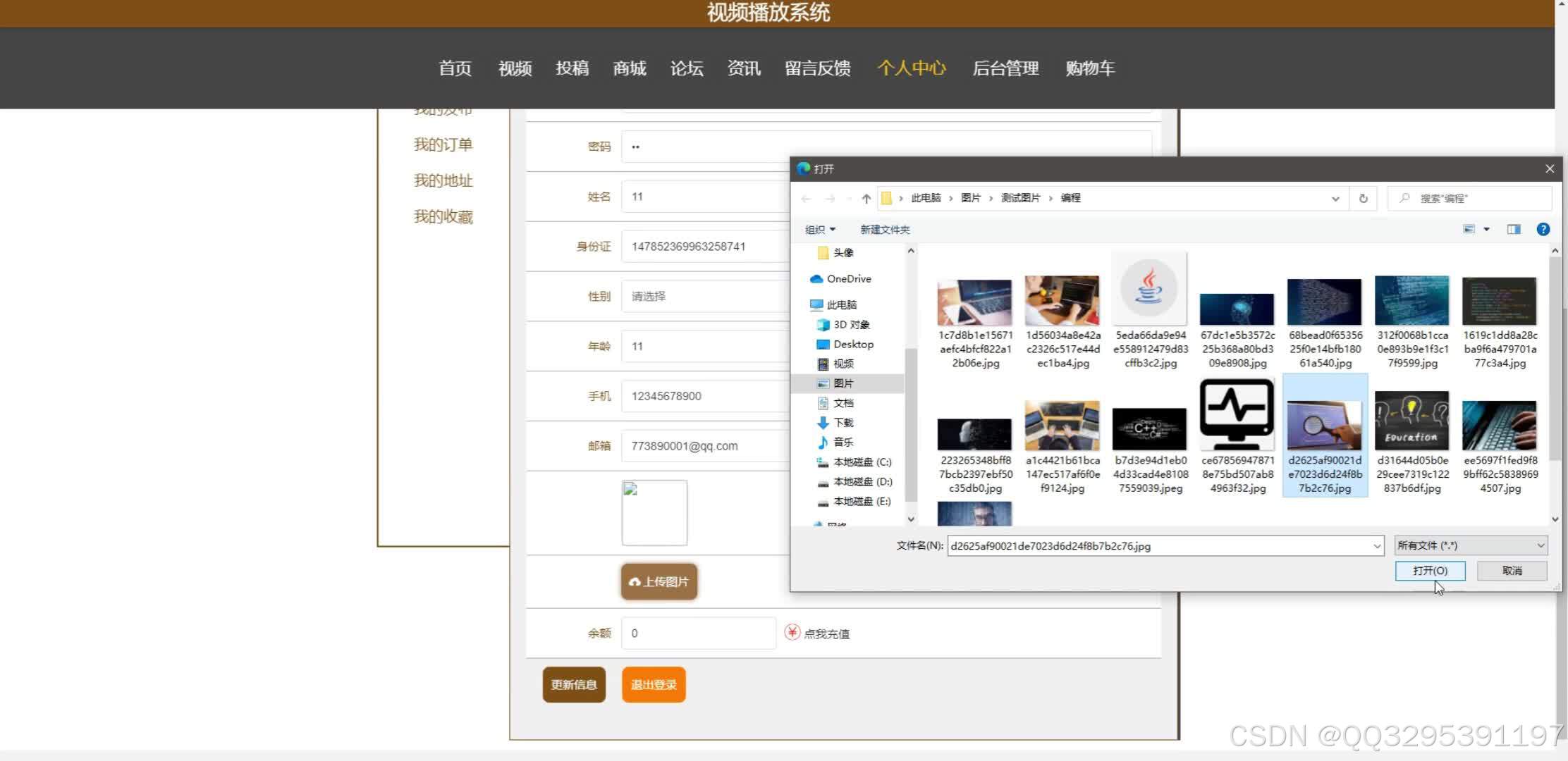1568x761 pixels.
Task: Open 后台管理 from navigation
Action: (x=1005, y=68)
